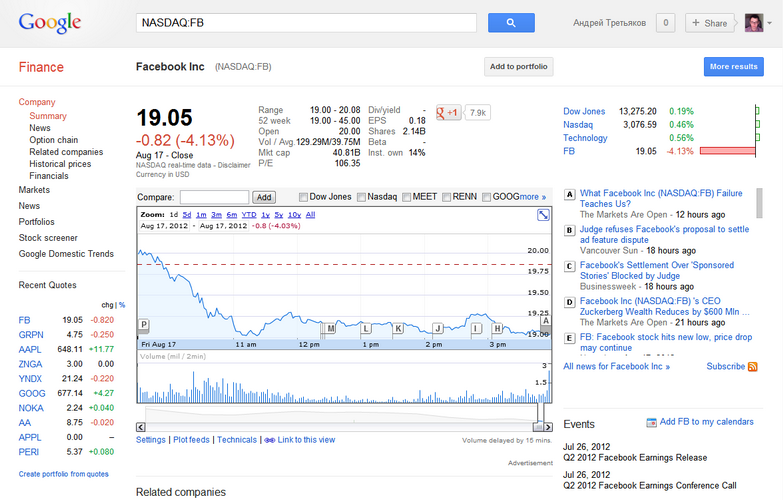Click news item letter badge D
The image size is (783, 500).
click(x=569, y=302)
